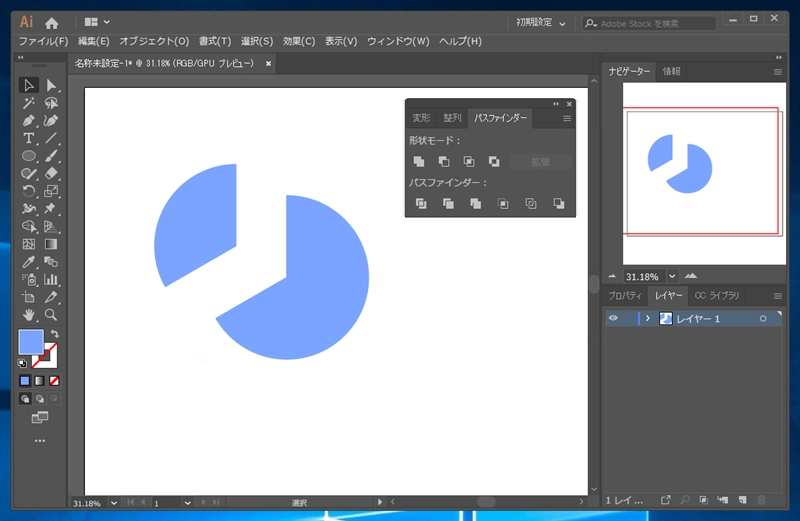Hide レイヤー 1 with the eye icon
This screenshot has width=800, height=521.
(613, 318)
